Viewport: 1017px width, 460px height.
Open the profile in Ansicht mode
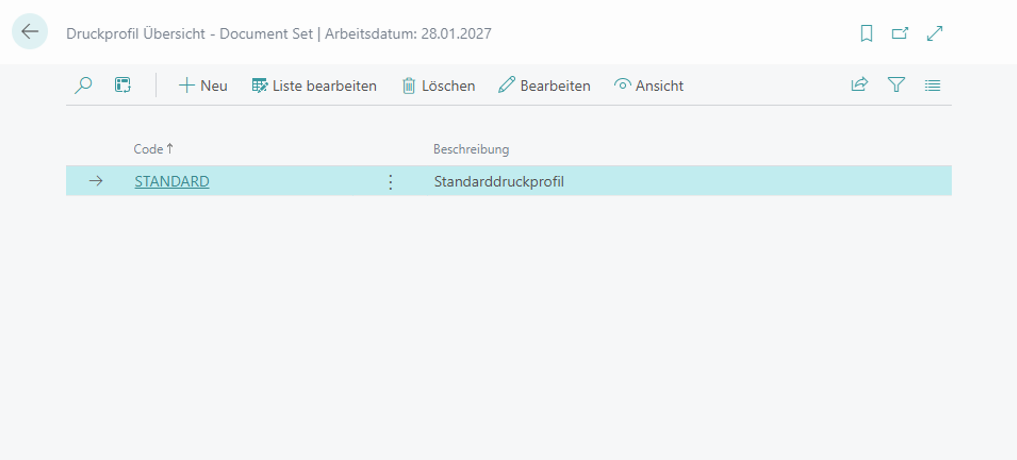coord(649,86)
